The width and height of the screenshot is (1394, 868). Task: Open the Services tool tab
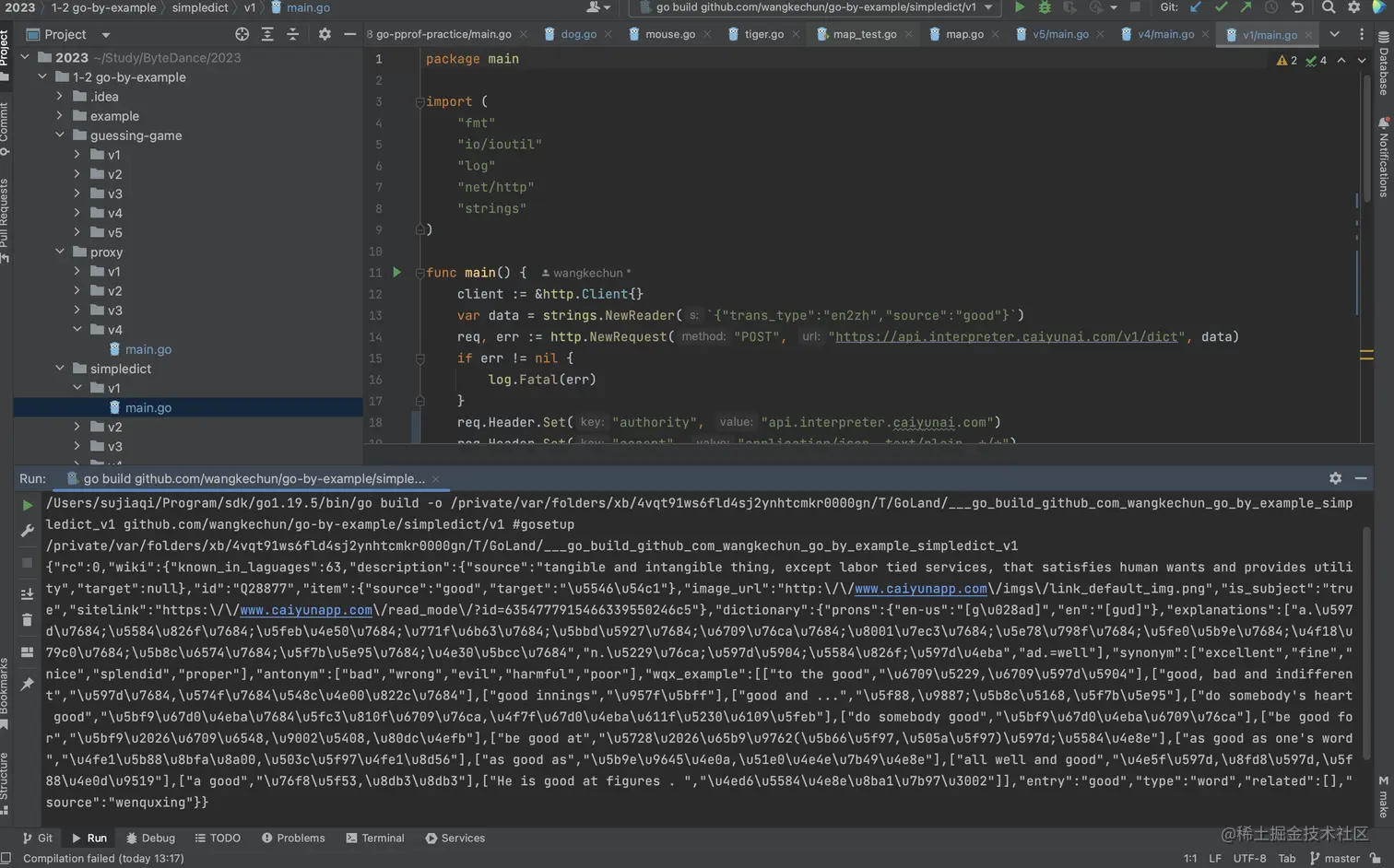point(455,838)
